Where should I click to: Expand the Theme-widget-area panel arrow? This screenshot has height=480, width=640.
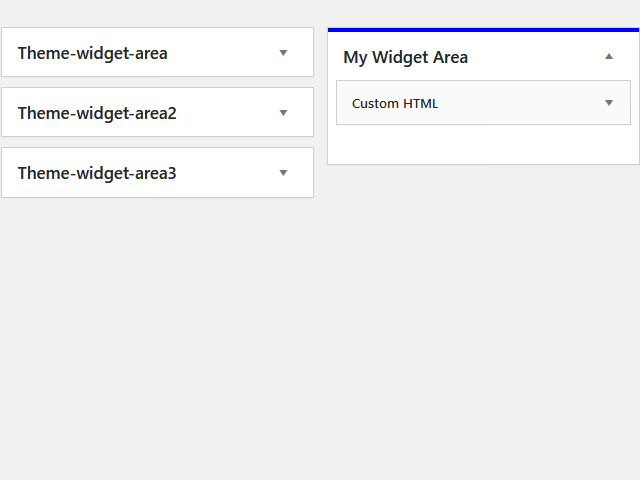pos(283,53)
